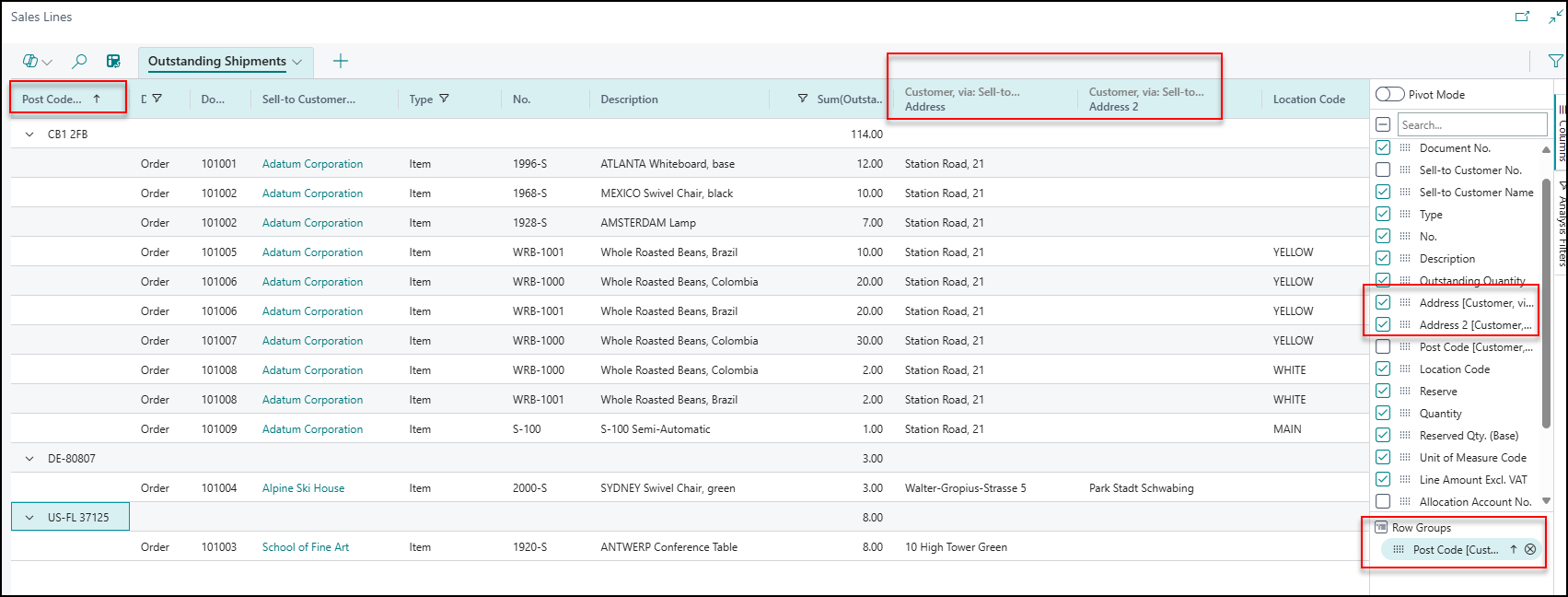The image size is (1568, 597).
Task: Click the columns search input field
Action: (1472, 124)
